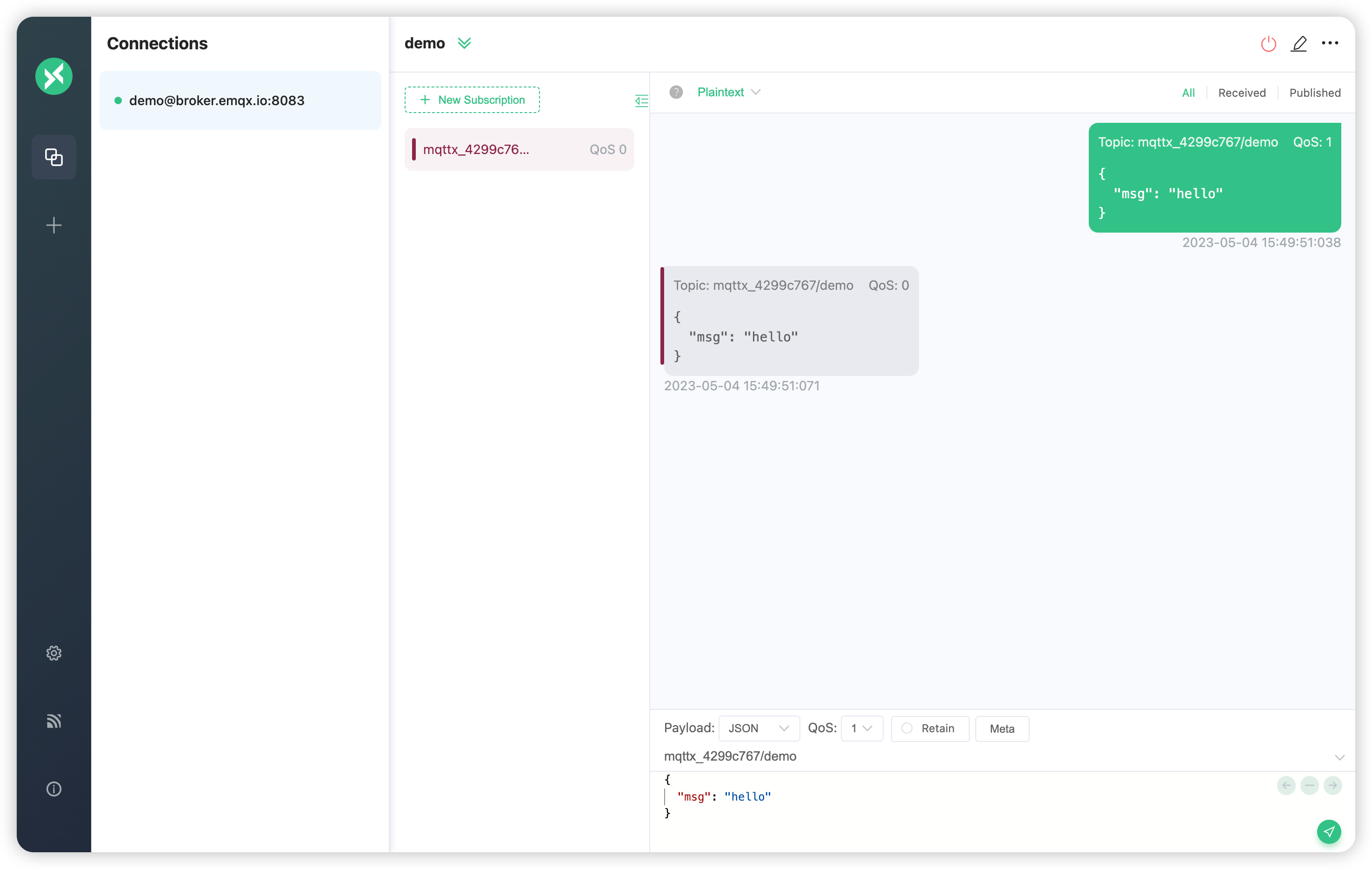Screen dimensions: 1372x869
Task: Click the Meta options button
Action: [x=1002, y=728]
